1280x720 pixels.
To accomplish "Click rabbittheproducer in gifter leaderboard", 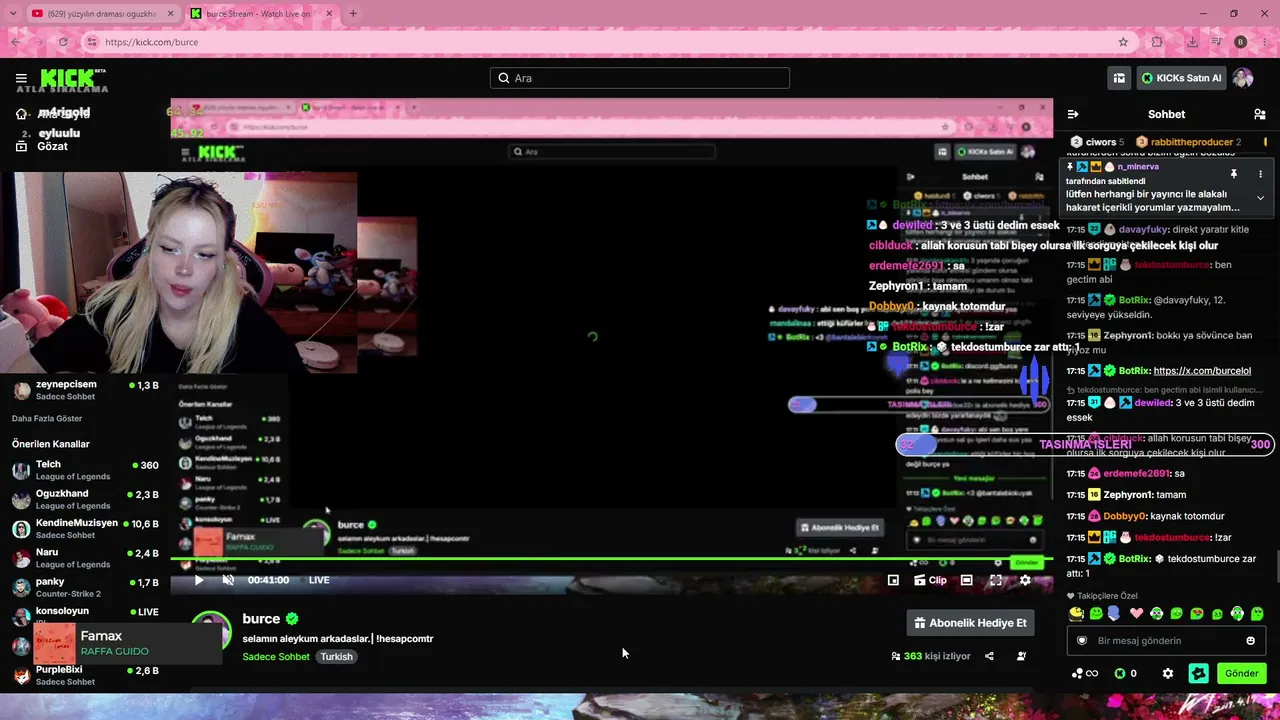I will tap(1188, 142).
